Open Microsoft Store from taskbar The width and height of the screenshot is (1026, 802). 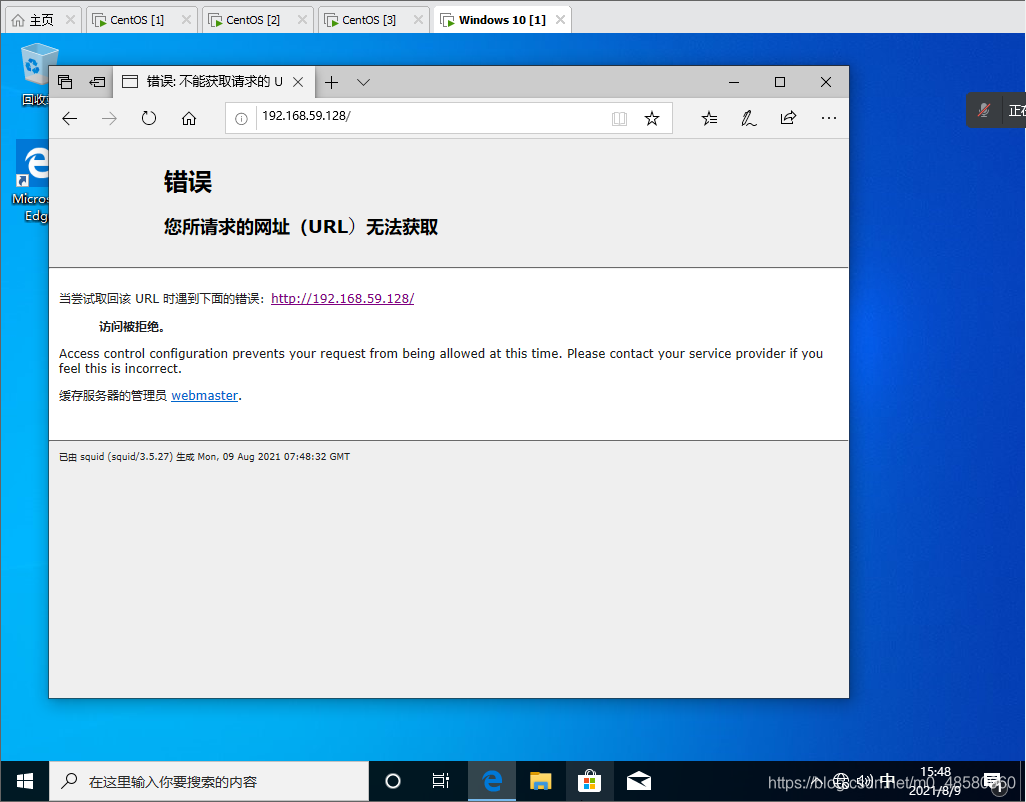[x=590, y=781]
